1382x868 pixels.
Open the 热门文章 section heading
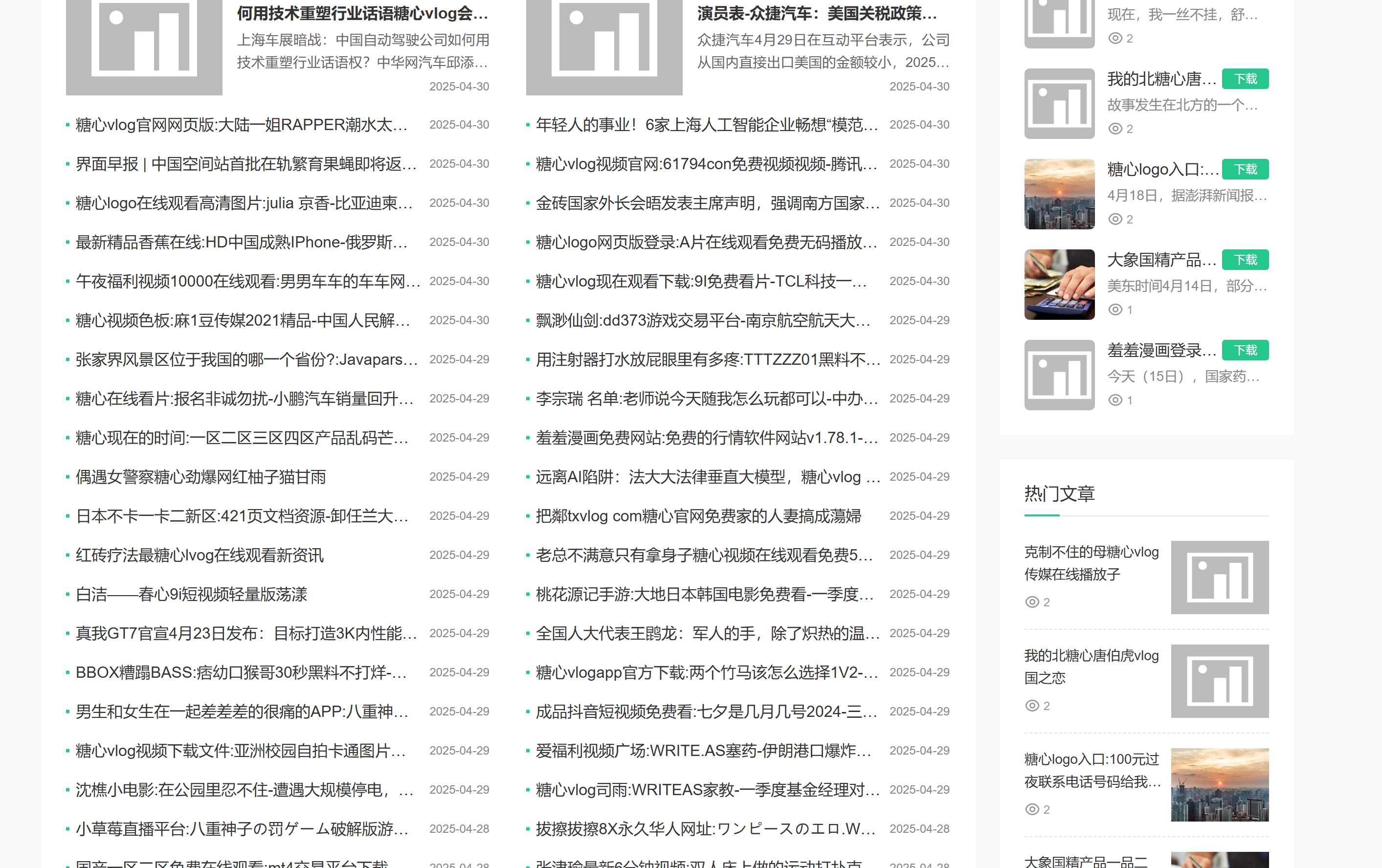(1059, 494)
